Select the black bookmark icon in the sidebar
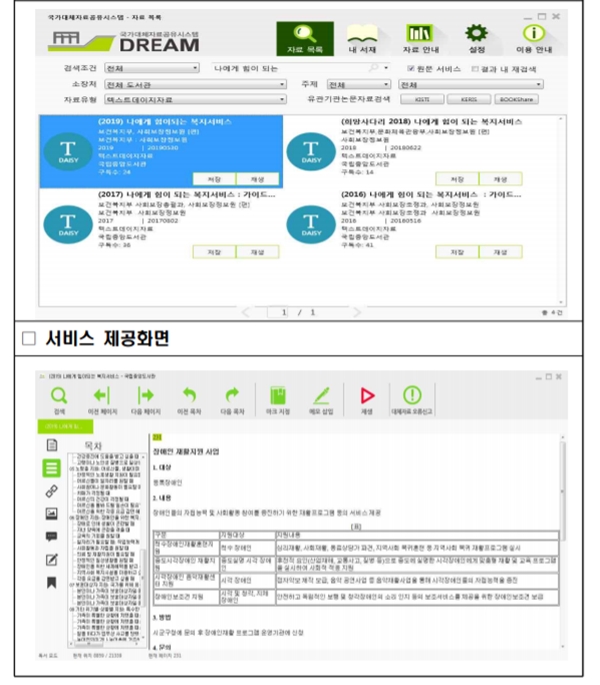The image size is (600, 685). click(x=52, y=582)
